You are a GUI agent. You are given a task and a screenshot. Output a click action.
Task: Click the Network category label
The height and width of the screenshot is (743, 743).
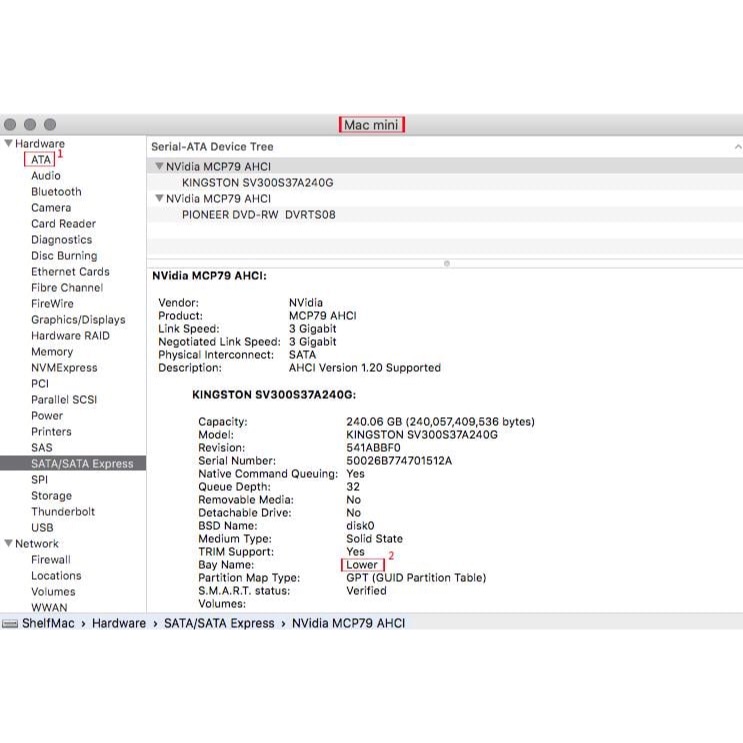[x=36, y=544]
